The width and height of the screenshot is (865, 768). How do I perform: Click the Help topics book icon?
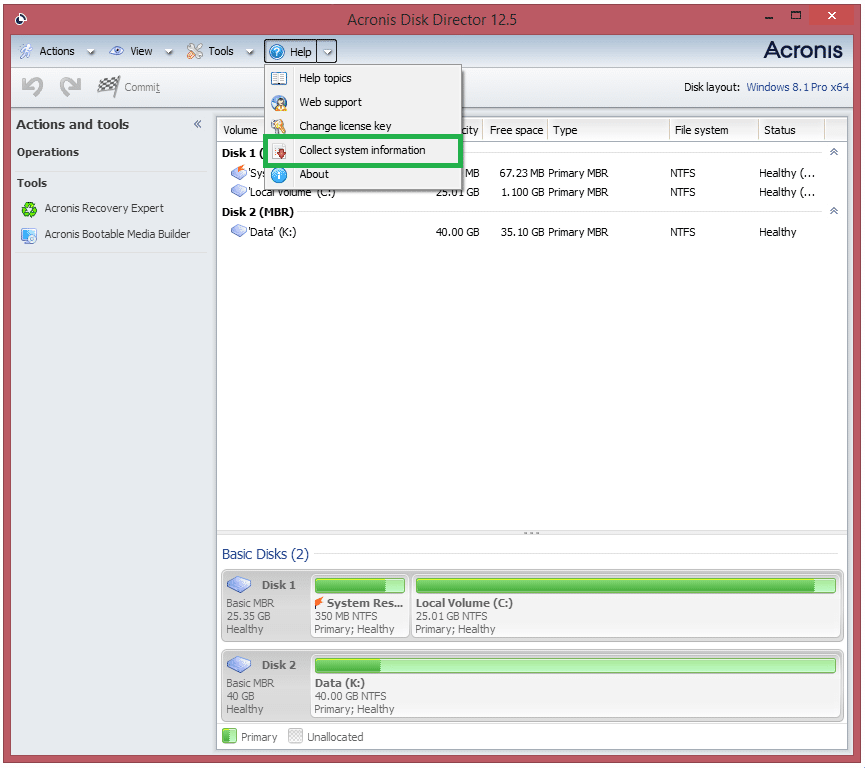pos(279,78)
